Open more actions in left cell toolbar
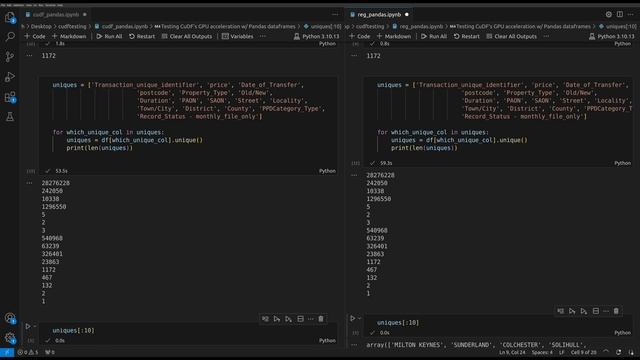Viewport: 640px width, 360px height. pos(311,319)
